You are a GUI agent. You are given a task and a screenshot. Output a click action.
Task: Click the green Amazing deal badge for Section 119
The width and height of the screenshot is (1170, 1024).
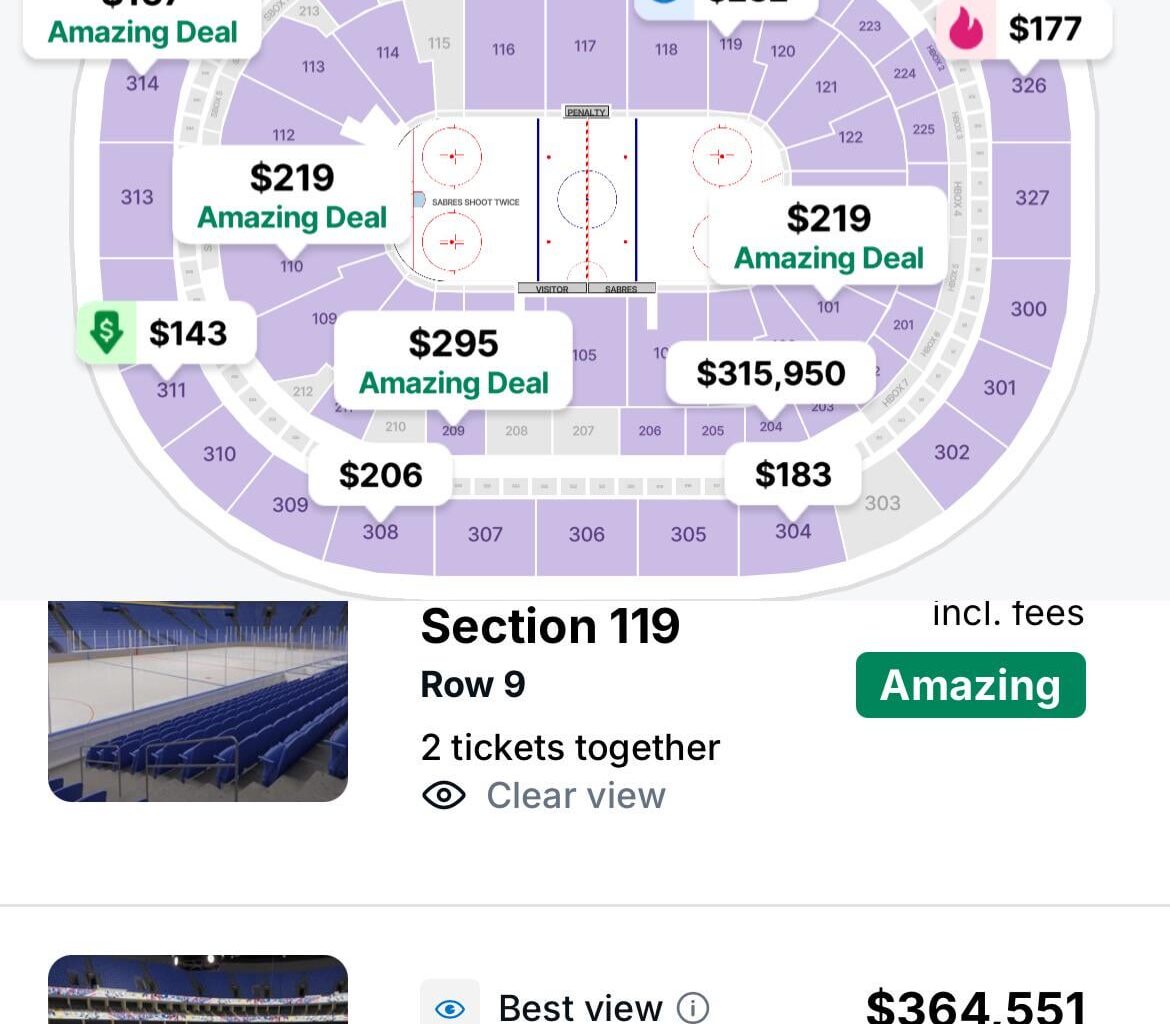(969, 685)
